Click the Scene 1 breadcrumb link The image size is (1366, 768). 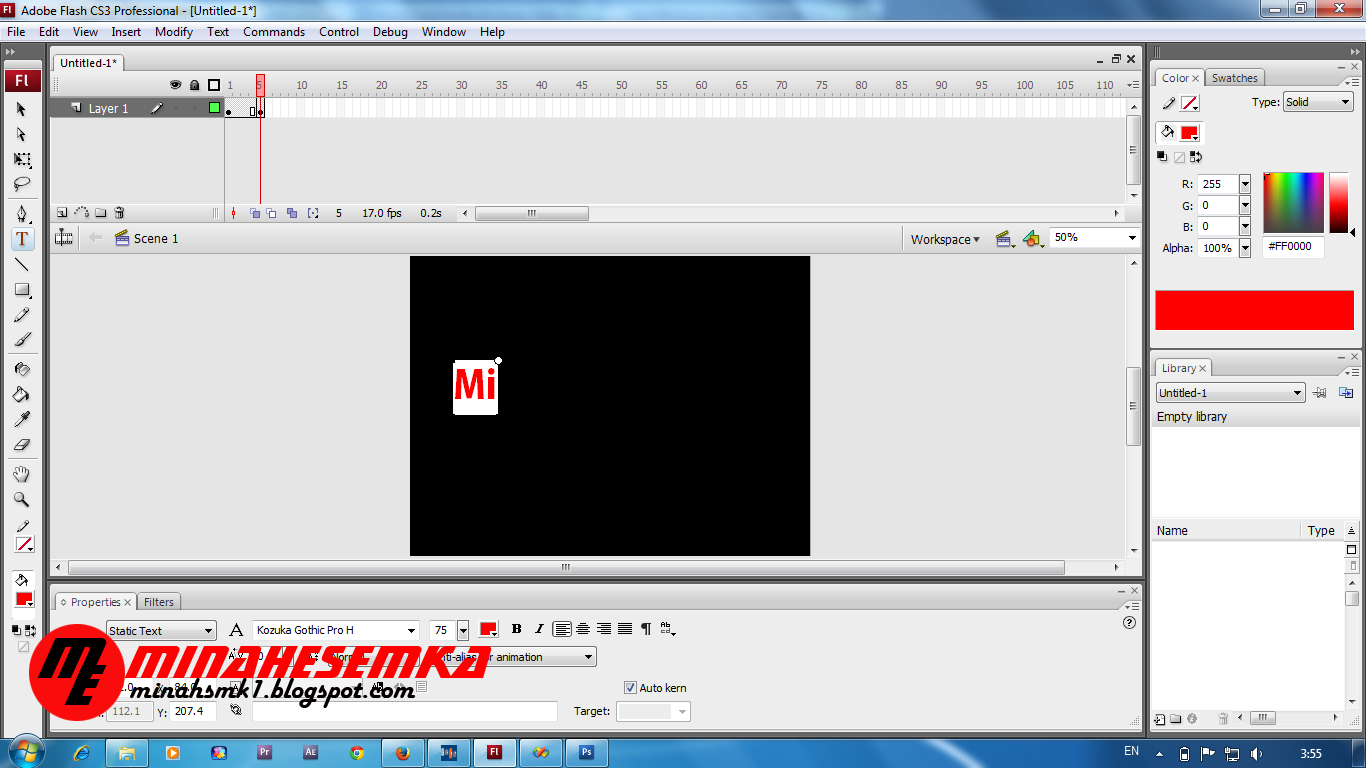(157, 238)
